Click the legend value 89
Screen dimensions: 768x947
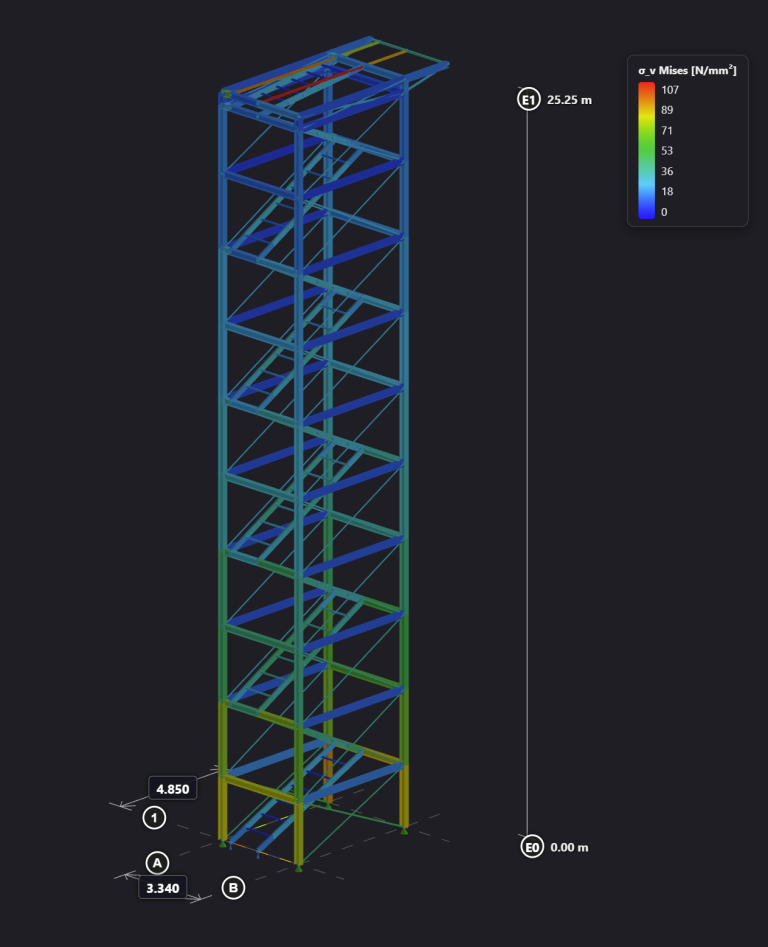click(667, 110)
